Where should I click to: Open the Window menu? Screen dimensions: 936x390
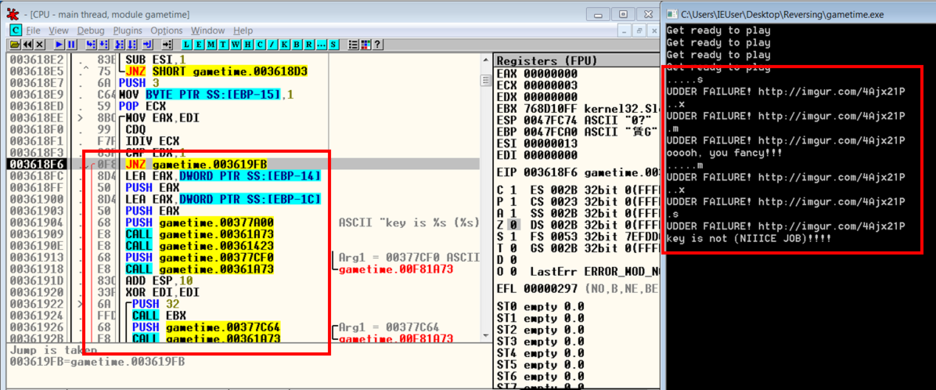208,30
